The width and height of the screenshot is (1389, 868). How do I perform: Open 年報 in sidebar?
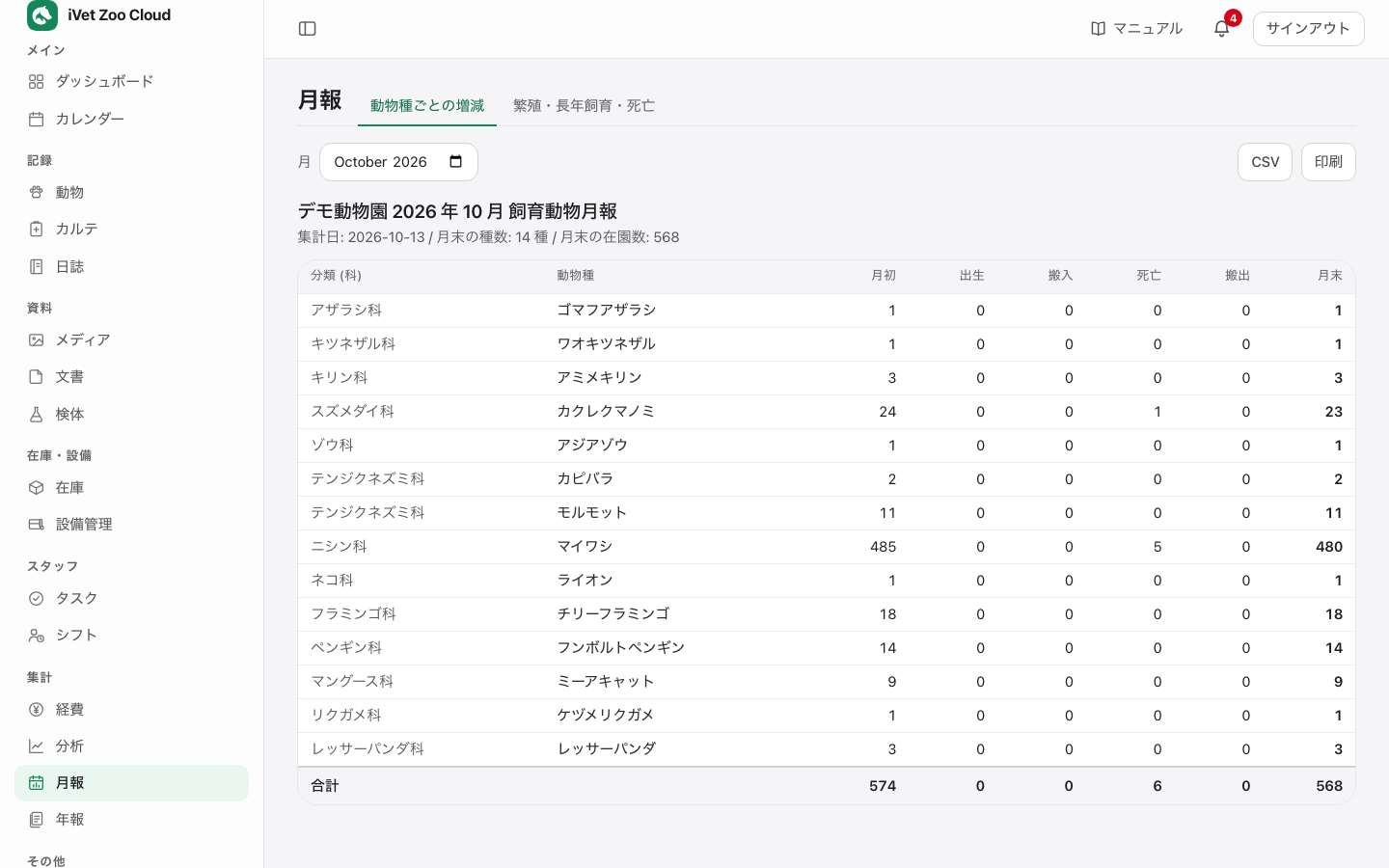131,819
